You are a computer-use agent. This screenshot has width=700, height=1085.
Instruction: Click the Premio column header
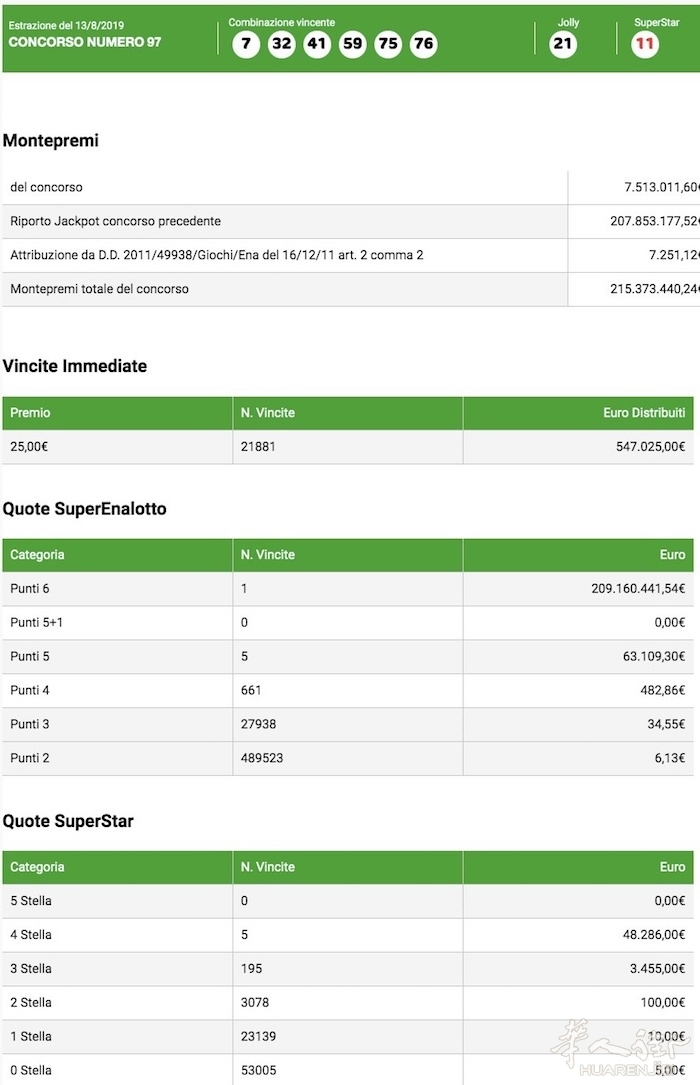point(31,413)
